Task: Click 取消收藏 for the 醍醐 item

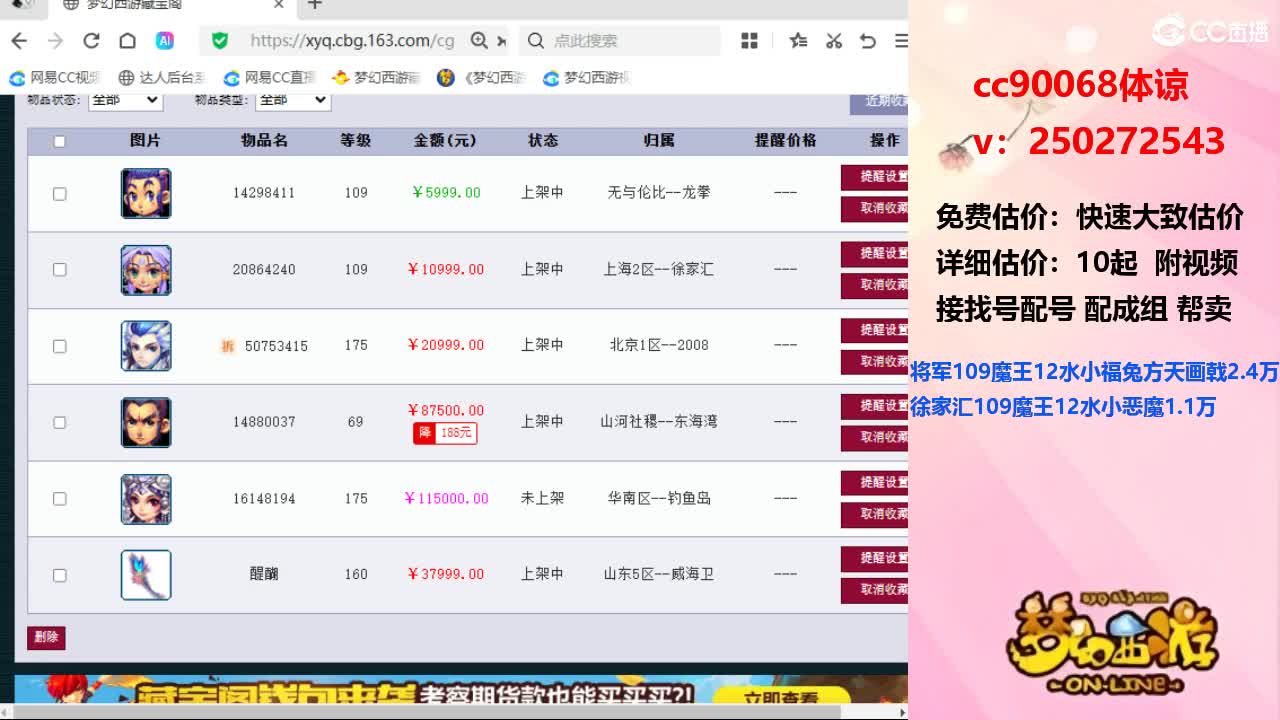Action: 875,590
